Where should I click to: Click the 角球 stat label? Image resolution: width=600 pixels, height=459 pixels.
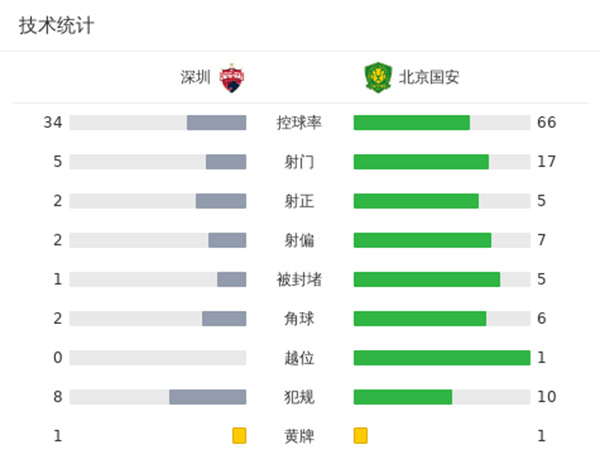coord(299,318)
